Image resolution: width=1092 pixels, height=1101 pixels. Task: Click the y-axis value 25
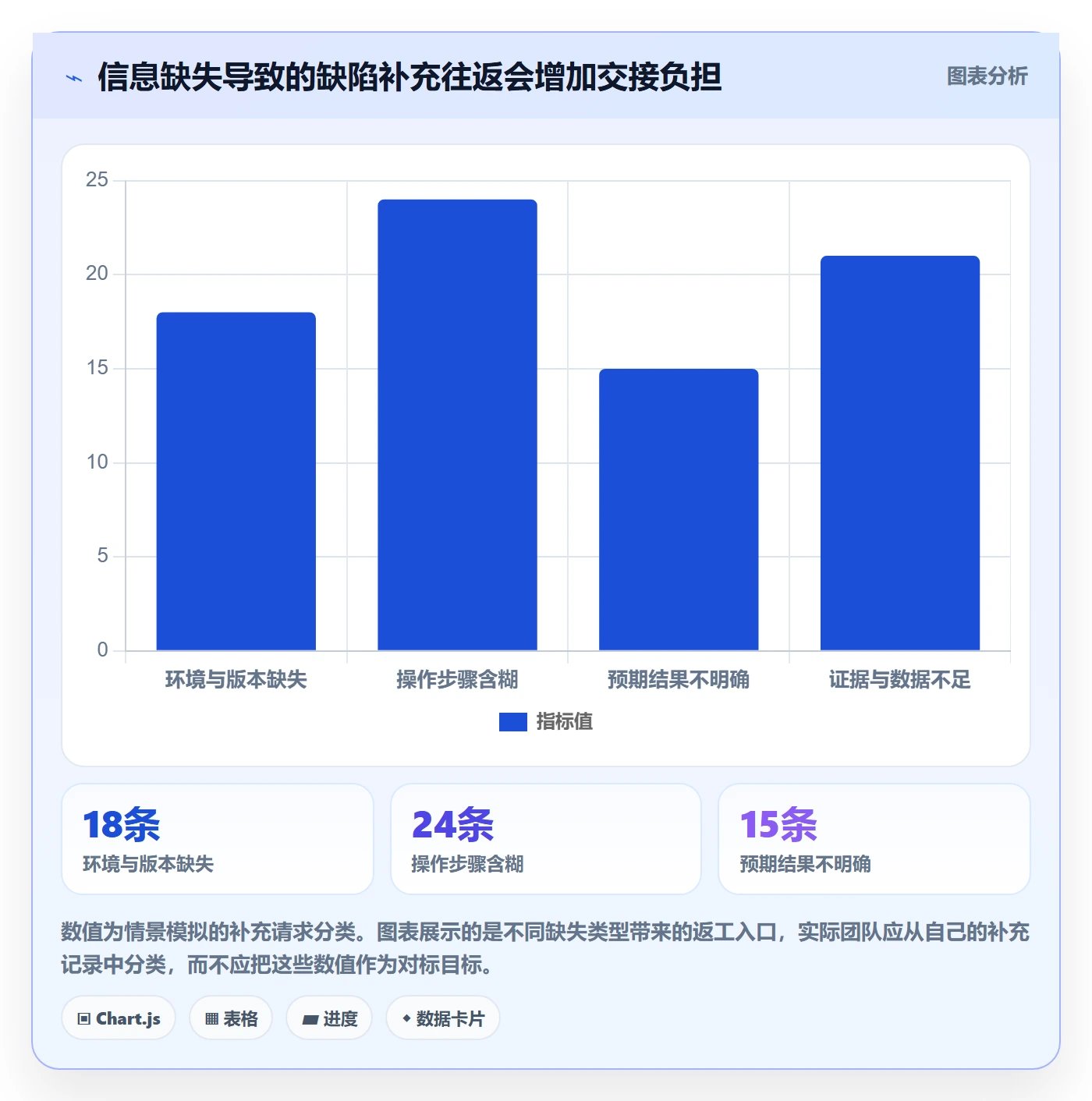pos(97,180)
